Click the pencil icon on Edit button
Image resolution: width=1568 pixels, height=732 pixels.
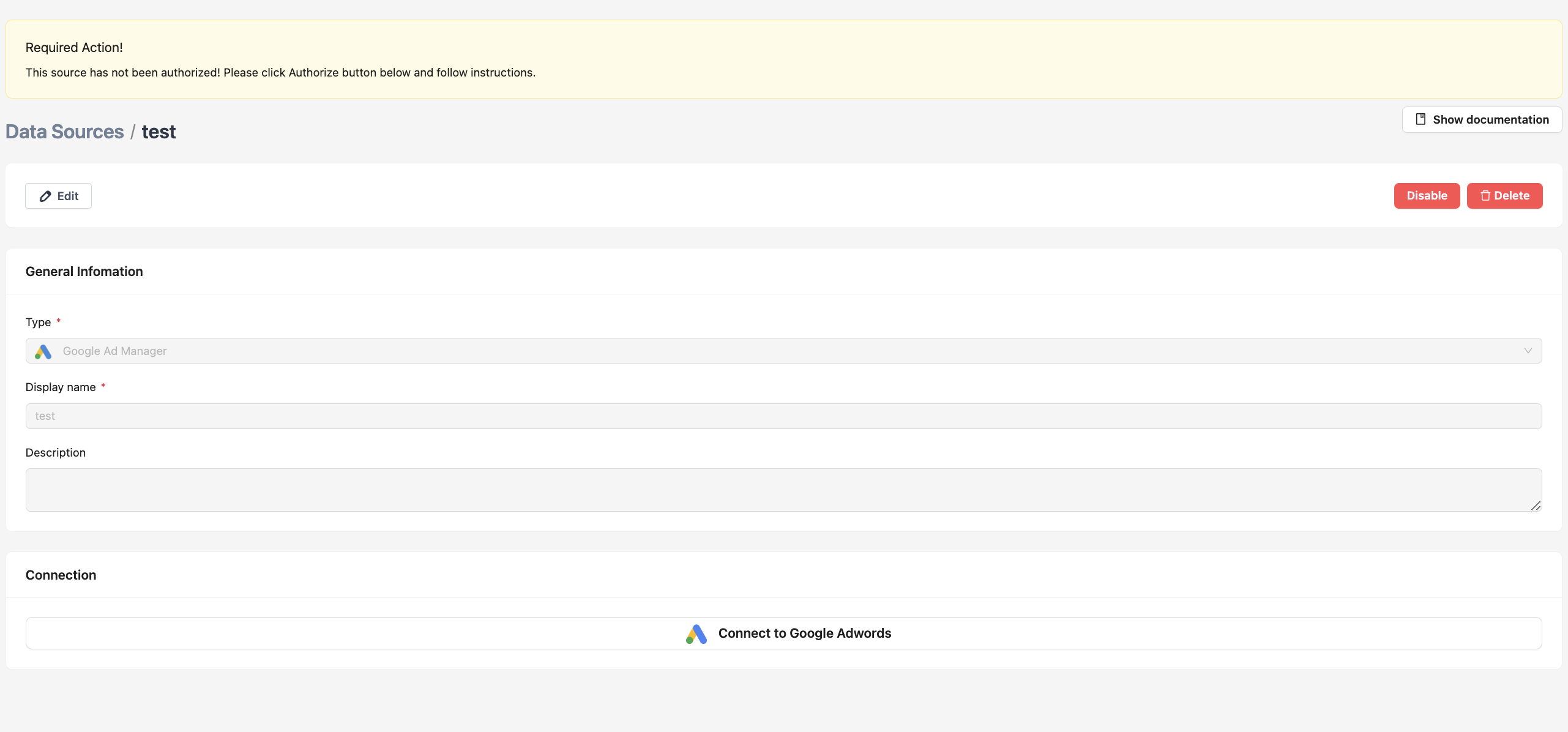click(45, 196)
